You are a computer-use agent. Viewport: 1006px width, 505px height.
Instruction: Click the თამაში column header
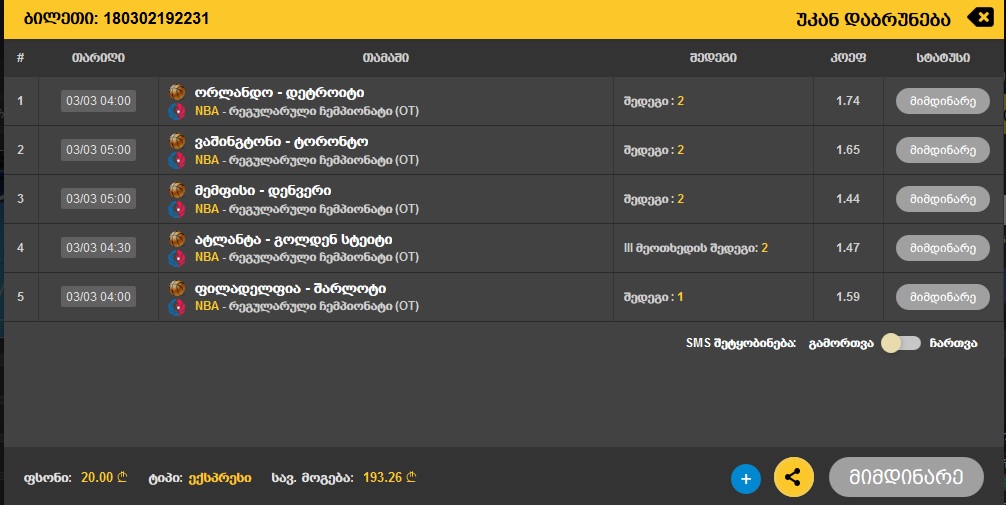386,58
